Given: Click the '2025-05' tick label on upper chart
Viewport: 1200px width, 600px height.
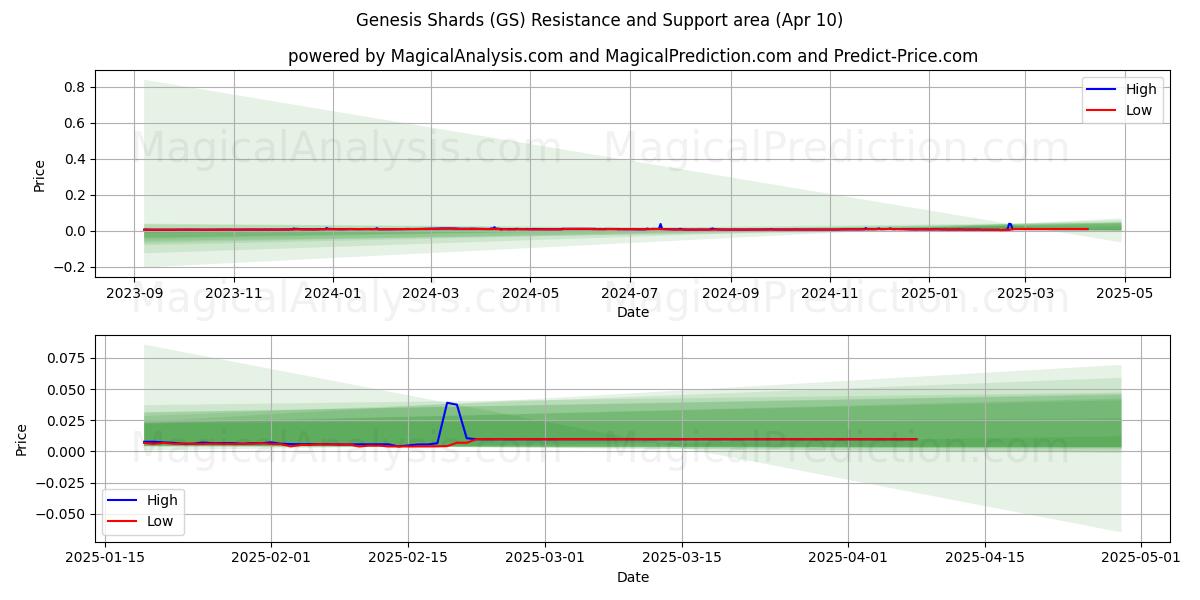Looking at the screenshot, I should pos(1124,293).
